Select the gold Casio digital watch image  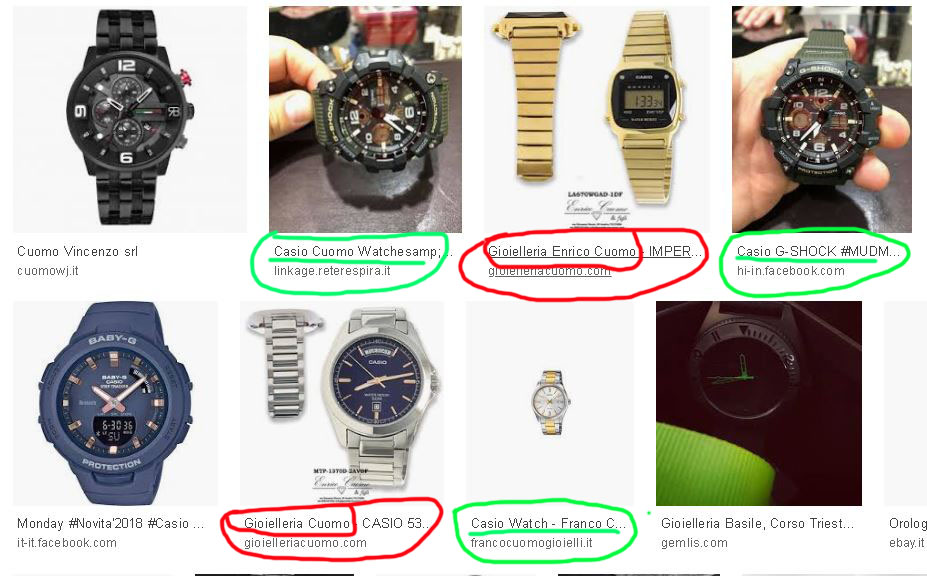[x=597, y=119]
